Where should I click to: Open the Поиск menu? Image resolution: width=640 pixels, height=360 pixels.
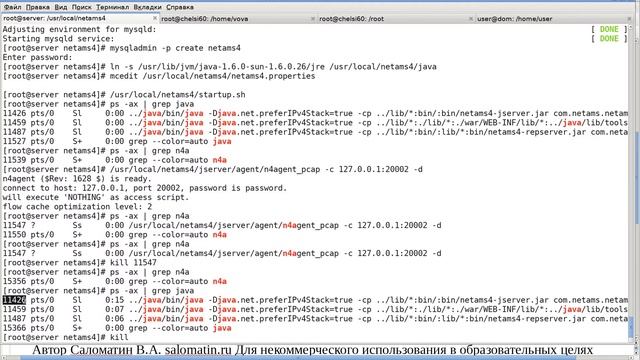(82, 7)
